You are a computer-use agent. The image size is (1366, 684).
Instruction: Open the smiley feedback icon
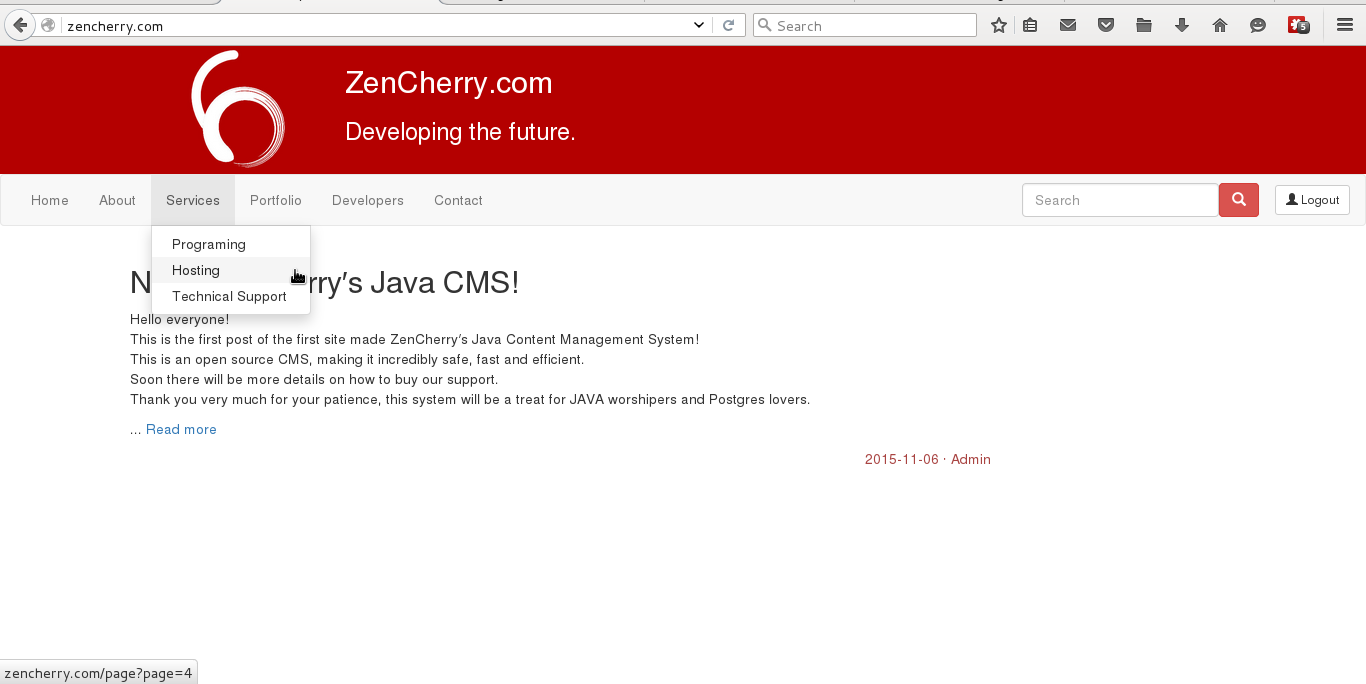(x=1257, y=25)
